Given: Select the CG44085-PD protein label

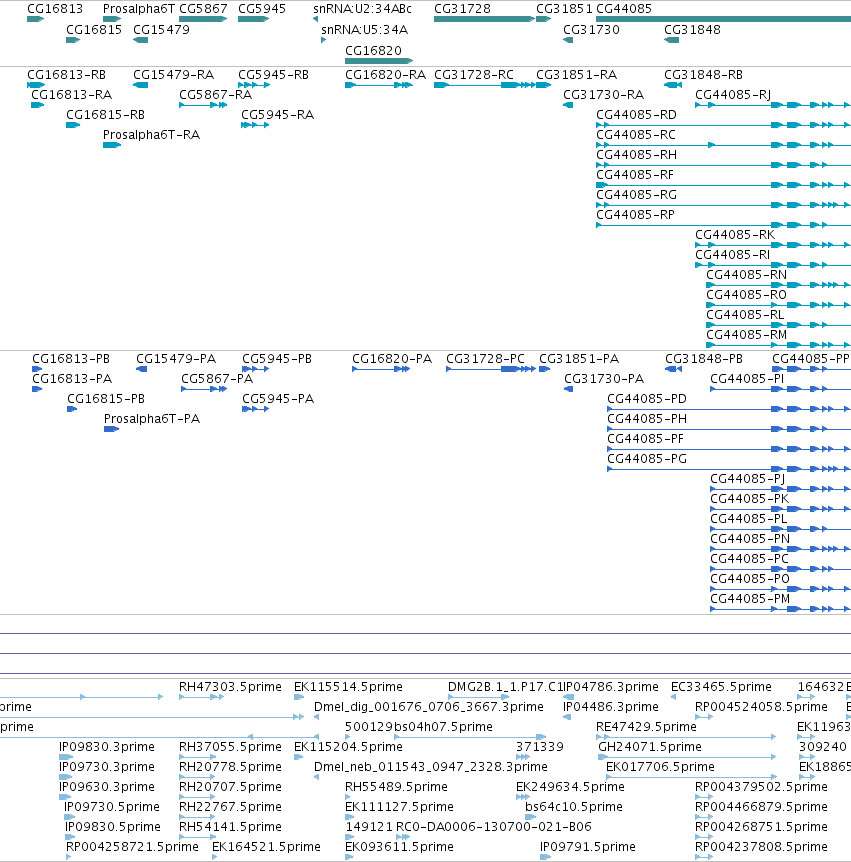Looking at the screenshot, I should coord(647,399).
